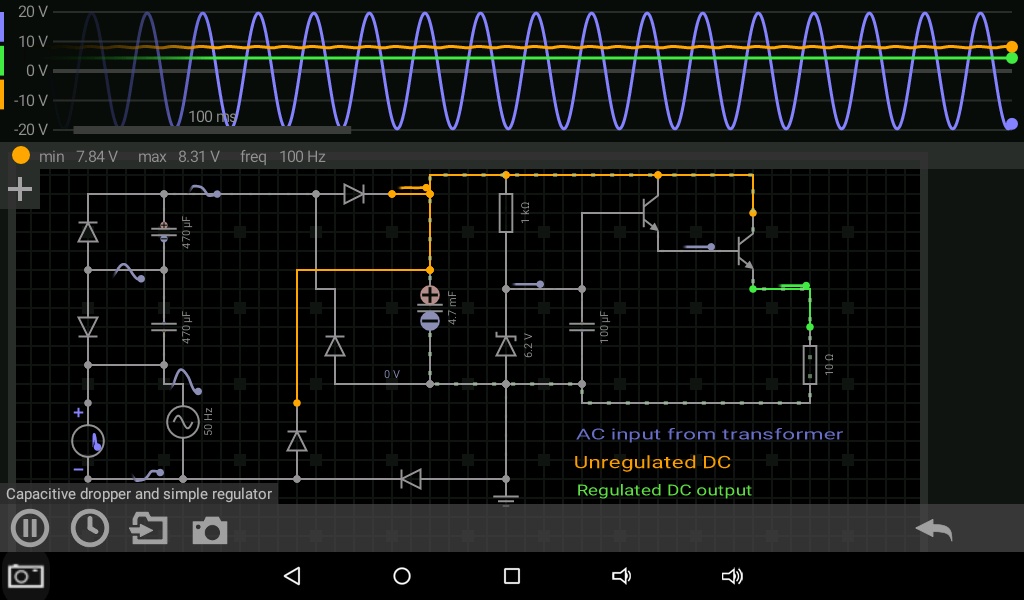Open the add component plus button
Image resolution: width=1024 pixels, height=600 pixels.
click(x=20, y=189)
